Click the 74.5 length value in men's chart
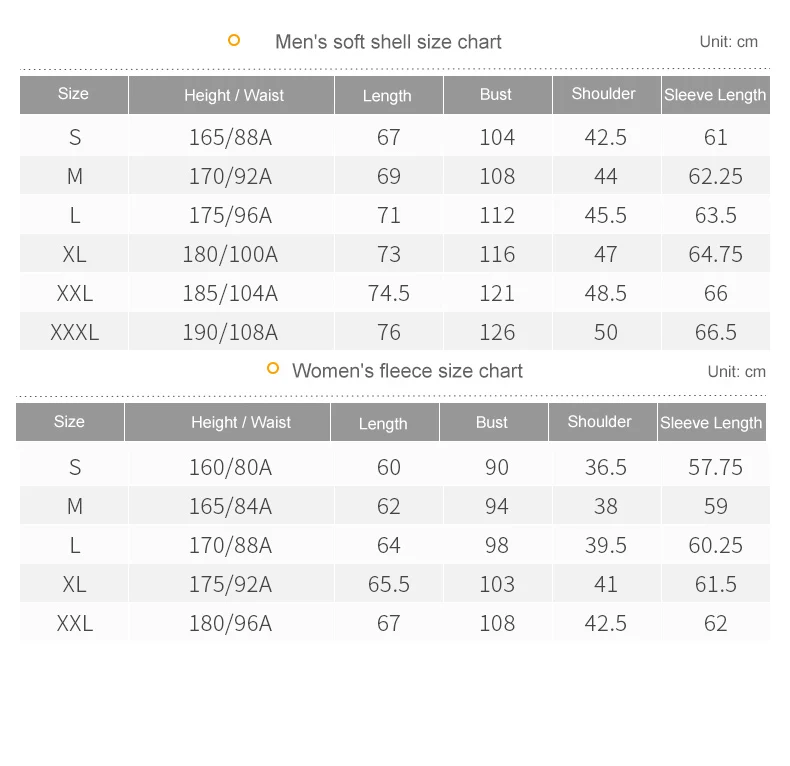The image size is (790, 766). pos(388,293)
